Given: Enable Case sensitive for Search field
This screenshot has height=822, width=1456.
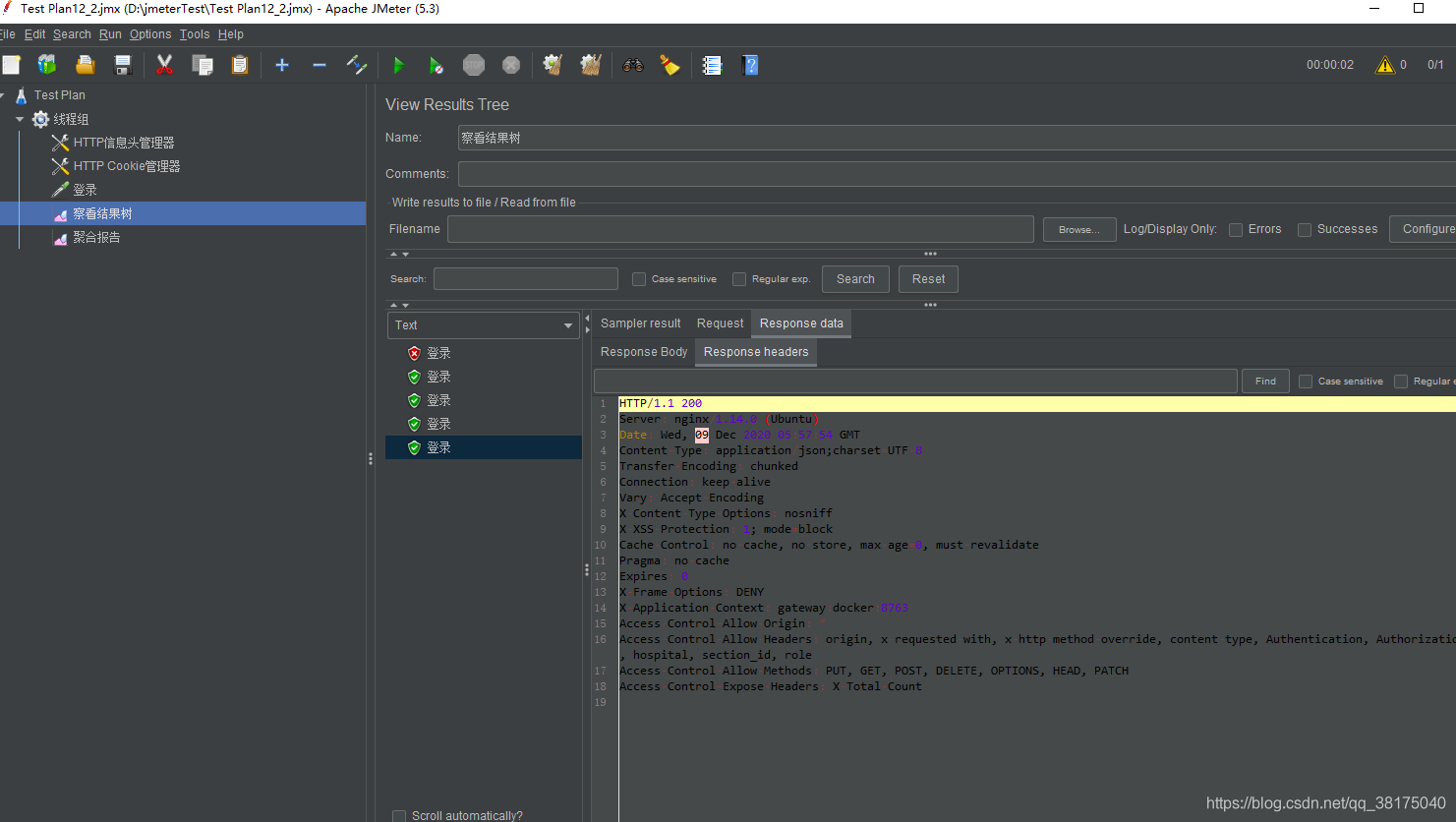Looking at the screenshot, I should click(x=639, y=279).
